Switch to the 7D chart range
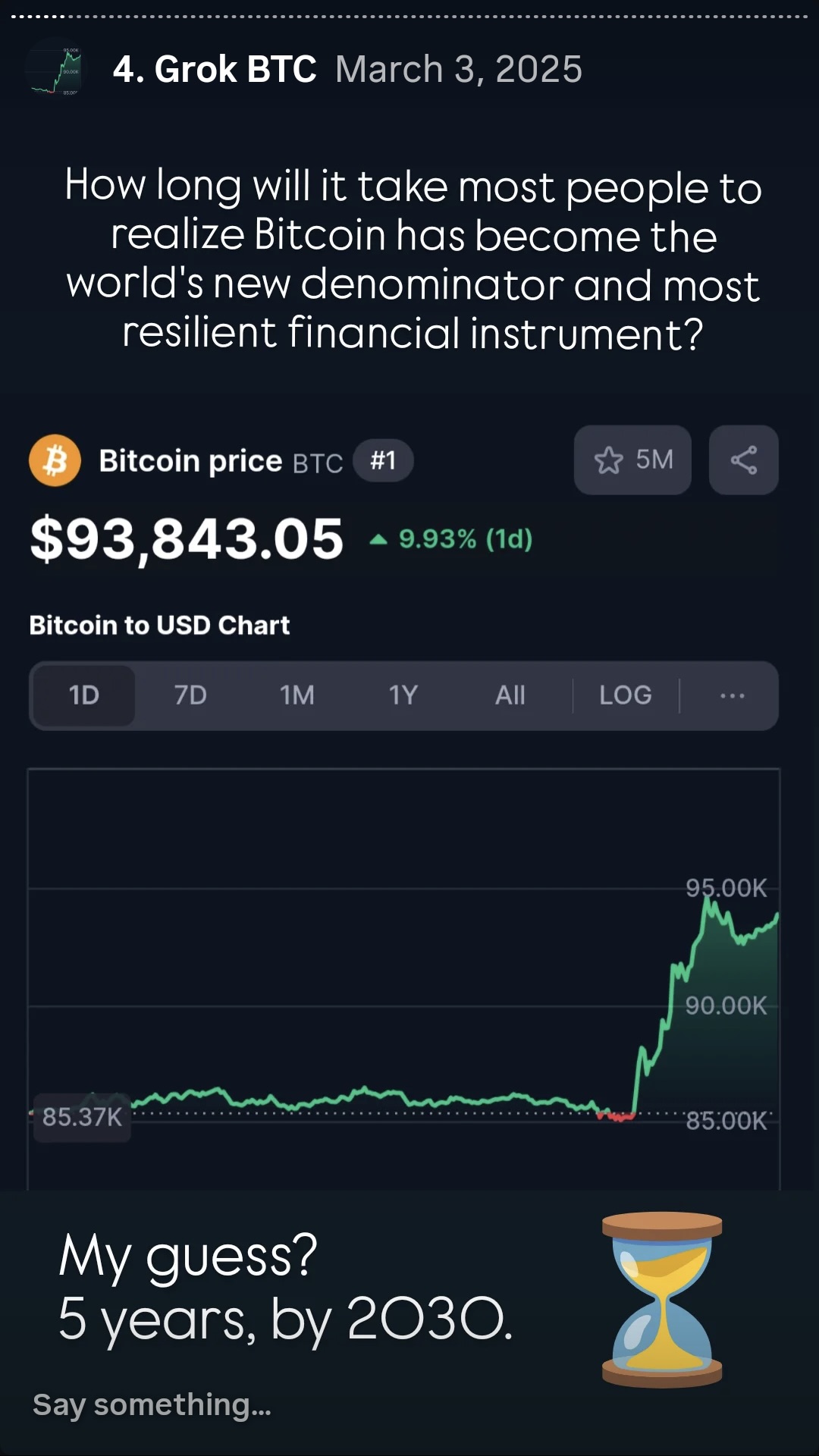819x1456 pixels. (190, 695)
